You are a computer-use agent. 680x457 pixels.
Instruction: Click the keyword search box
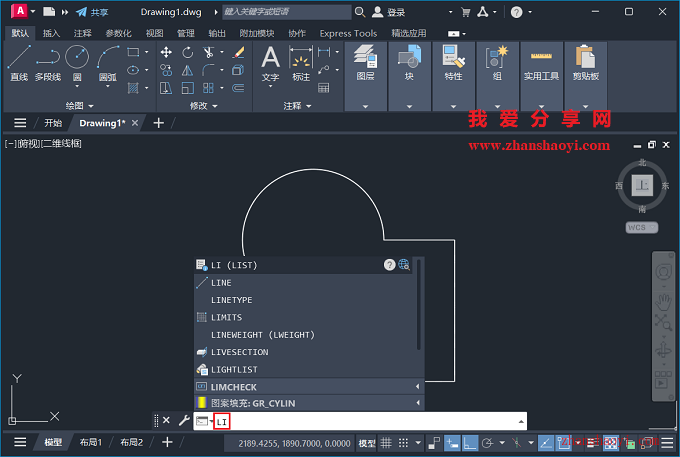point(287,12)
